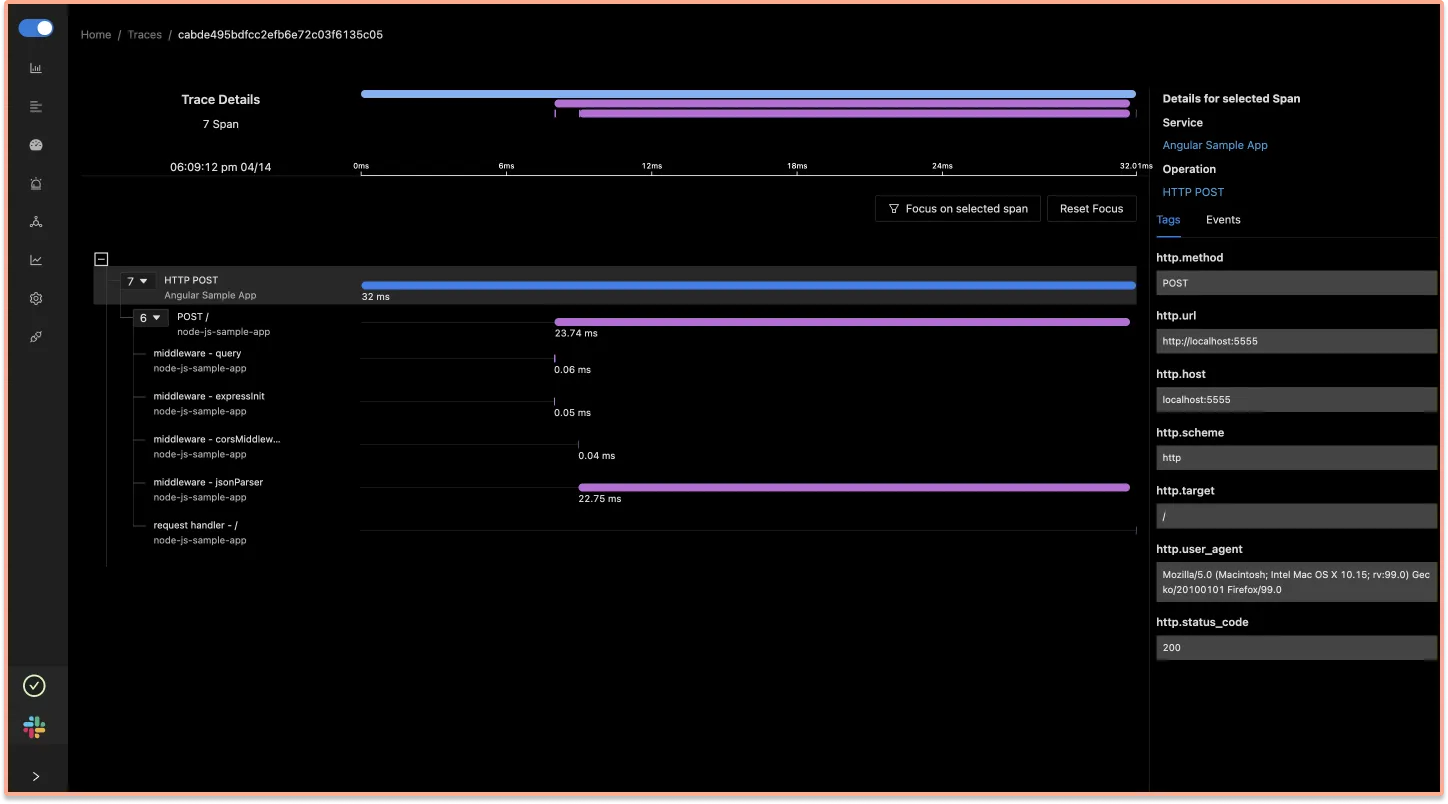Click the purple 22.75 ms jsonParser span bar
Image resolution: width=1448 pixels, height=804 pixels.
click(x=854, y=487)
